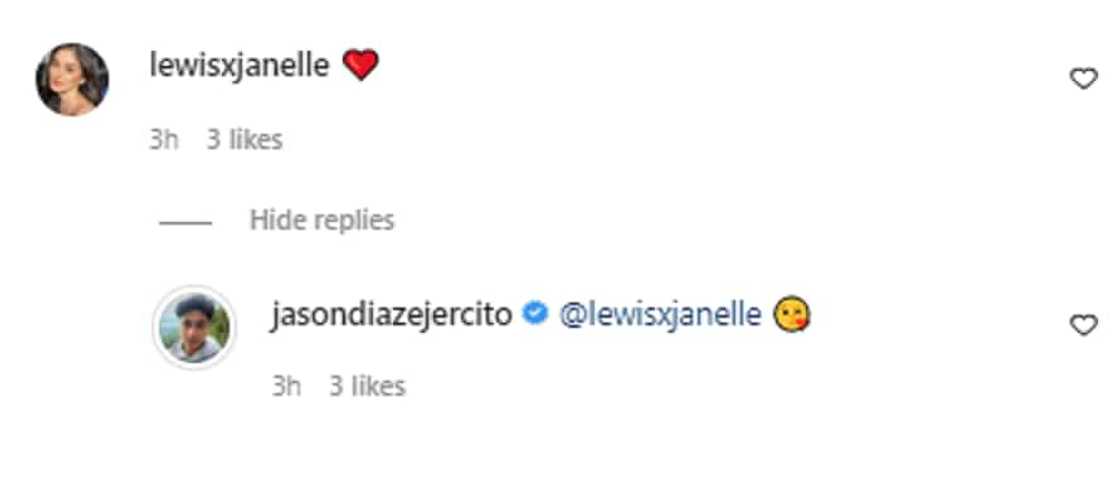The image size is (1120, 491).
Task: Click the 3h timestamp under jasondiazejercito's reply
Action: point(286,386)
